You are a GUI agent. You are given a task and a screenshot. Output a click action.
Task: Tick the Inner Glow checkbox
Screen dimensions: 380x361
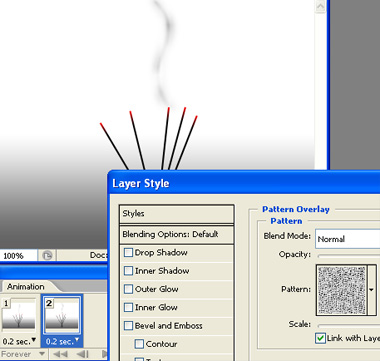click(128, 307)
